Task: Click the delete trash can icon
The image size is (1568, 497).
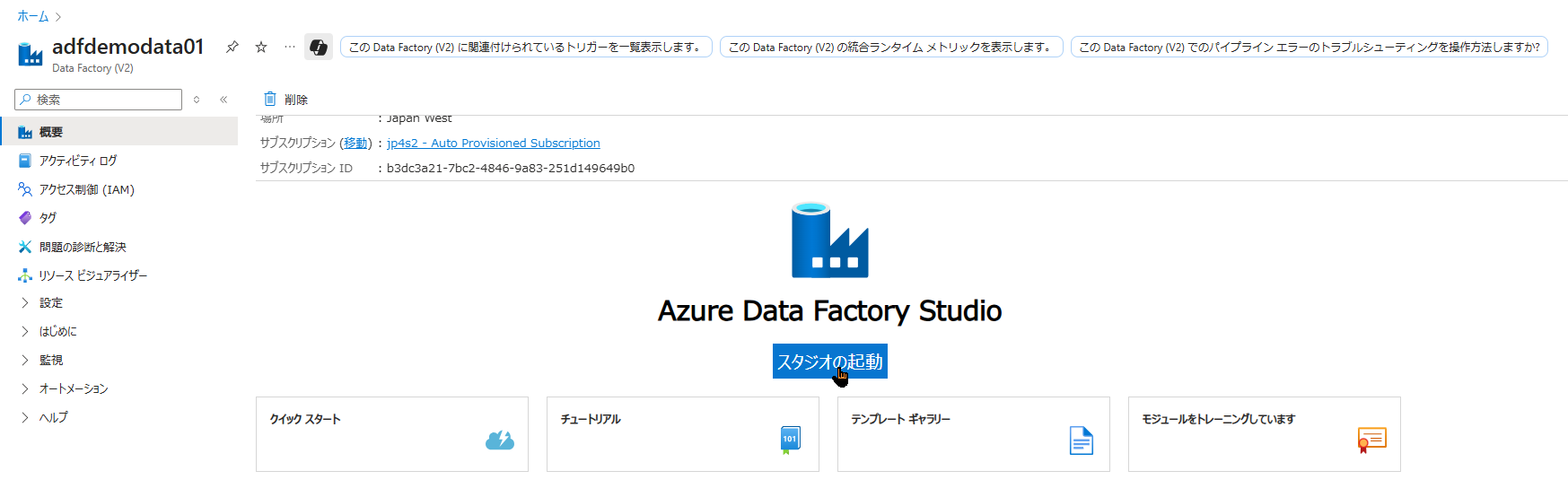Action: 270,99
